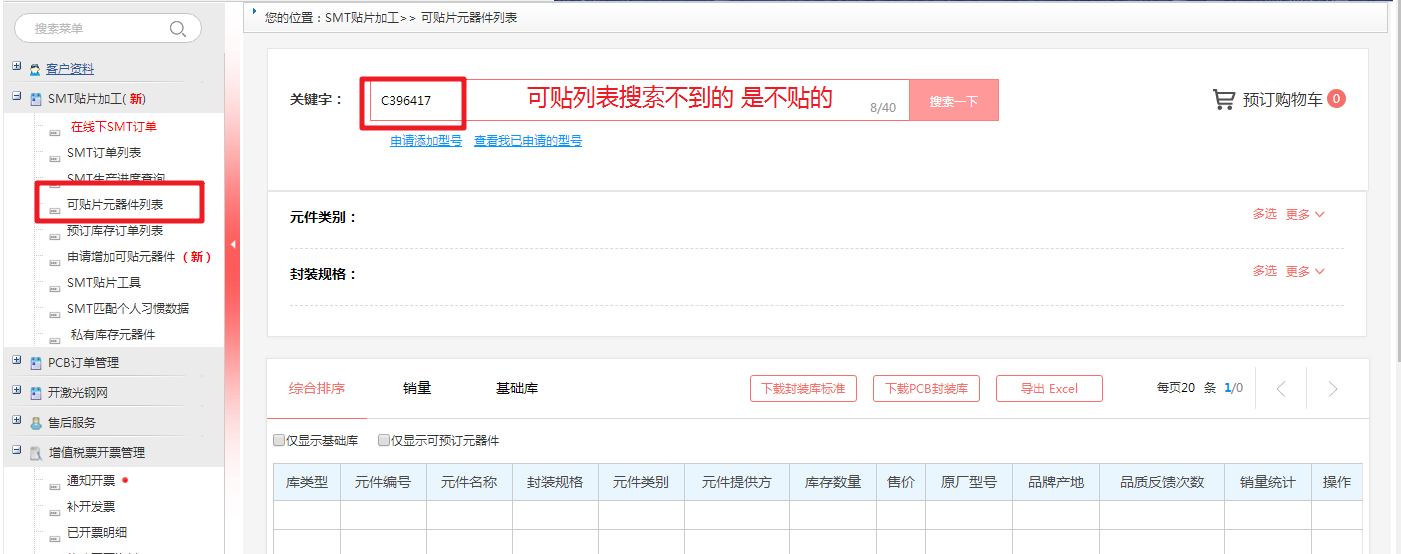This screenshot has height=554, width=1401.
Task: Go to previous page arrow
Action: tap(1281, 389)
